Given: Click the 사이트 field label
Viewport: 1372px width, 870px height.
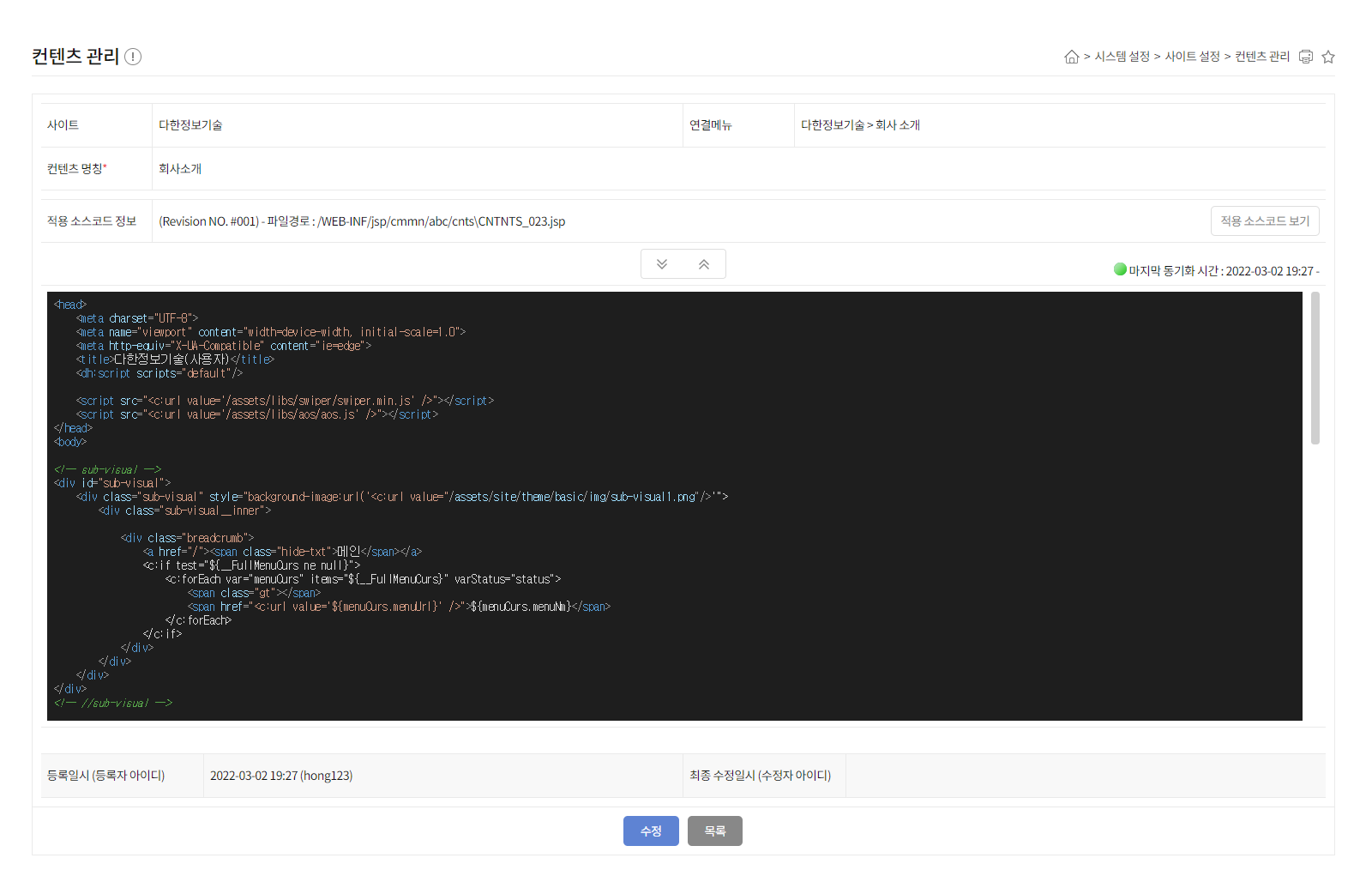Looking at the screenshot, I should click(x=63, y=125).
